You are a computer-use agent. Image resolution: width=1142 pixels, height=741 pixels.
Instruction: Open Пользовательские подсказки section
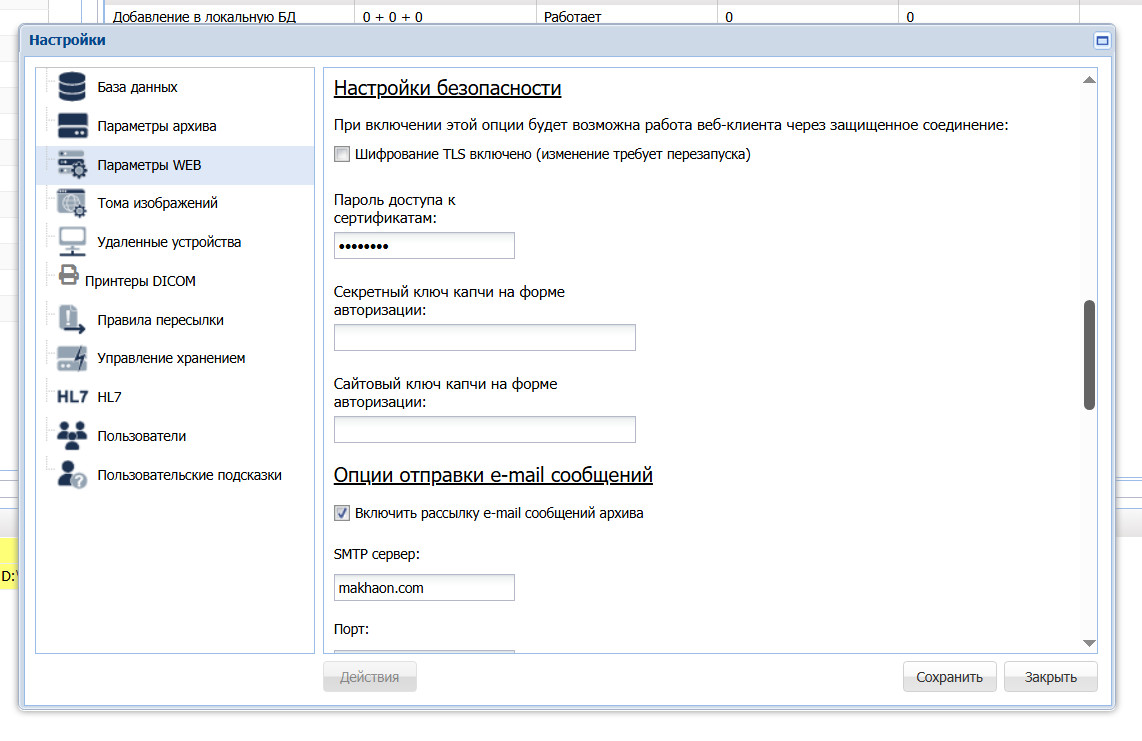(189, 475)
